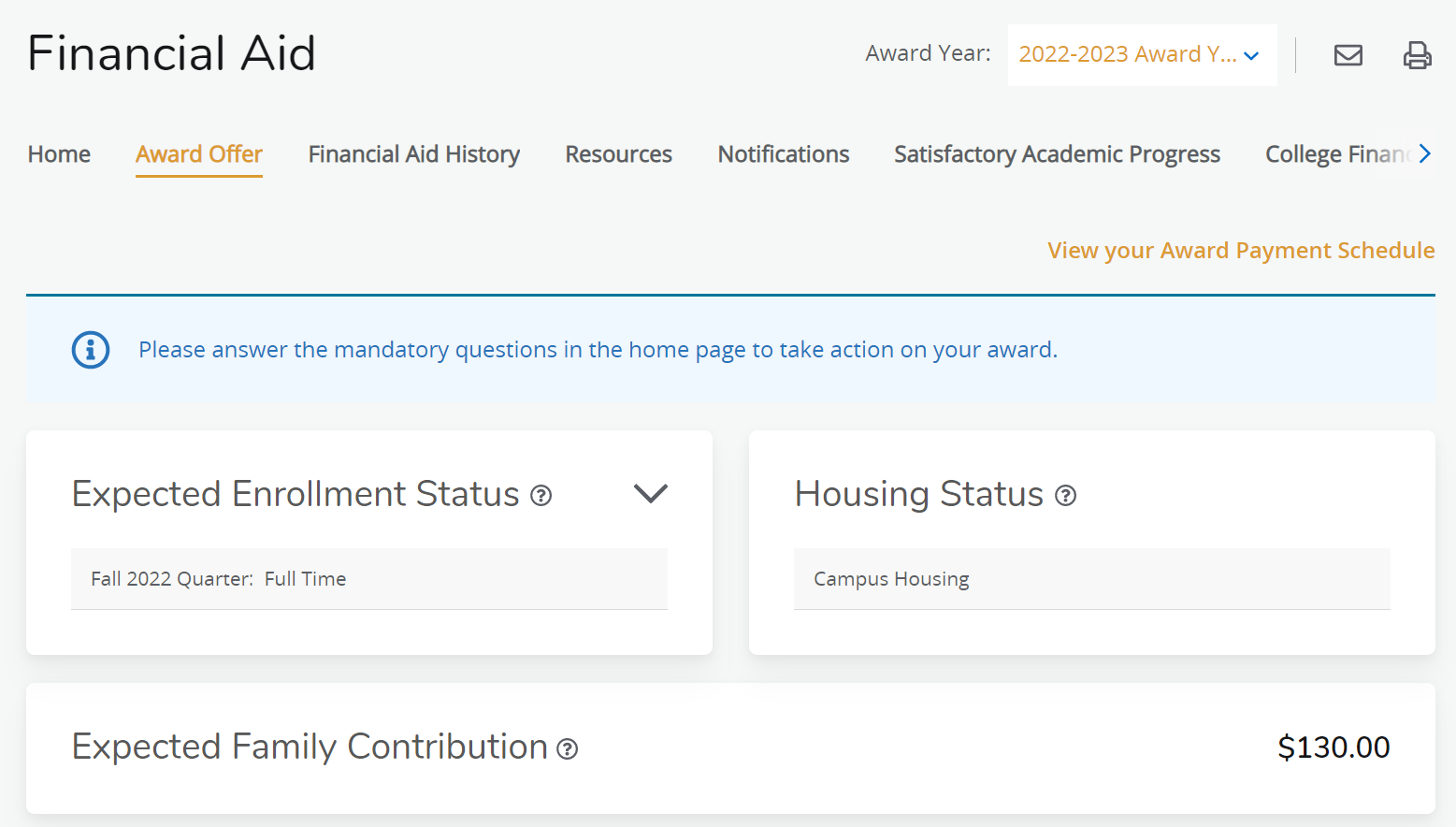Click the Award Year dropdown chevron icon
1456x827 pixels.
click(1251, 55)
